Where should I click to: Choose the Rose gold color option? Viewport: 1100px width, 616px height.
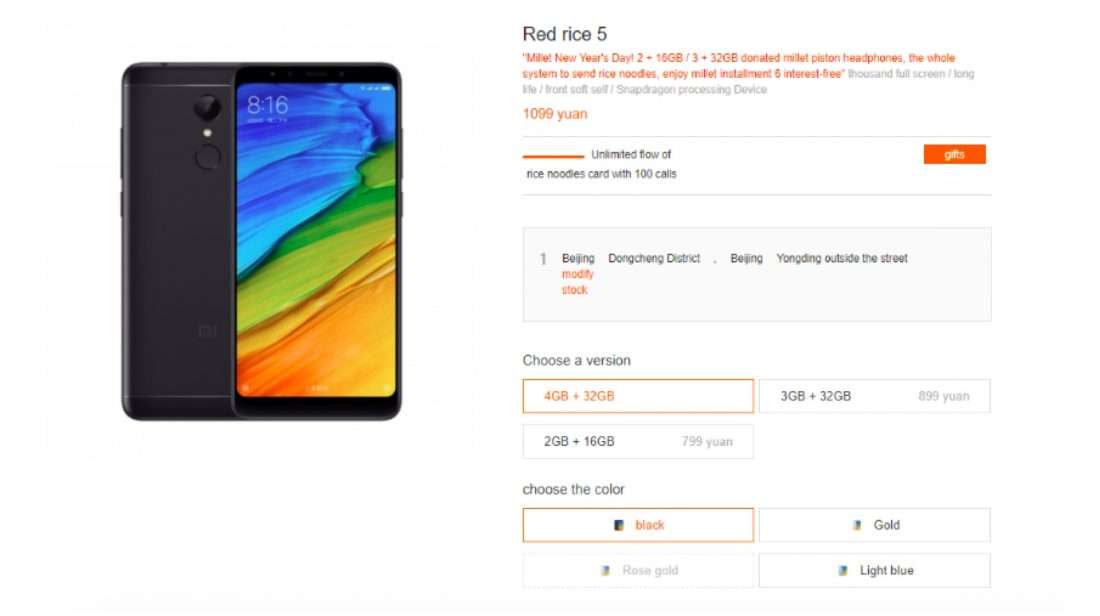tap(638, 570)
